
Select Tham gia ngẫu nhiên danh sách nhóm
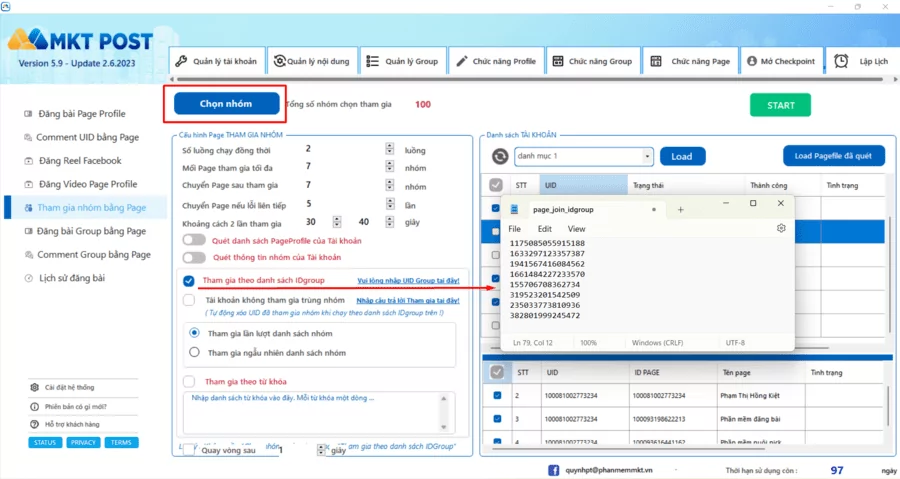(x=195, y=352)
